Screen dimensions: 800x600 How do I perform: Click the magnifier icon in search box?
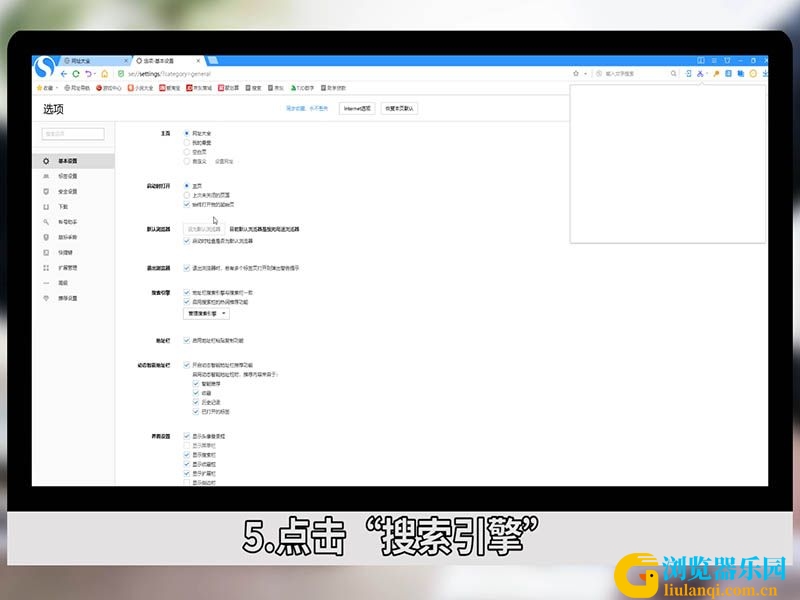[x=673, y=73]
